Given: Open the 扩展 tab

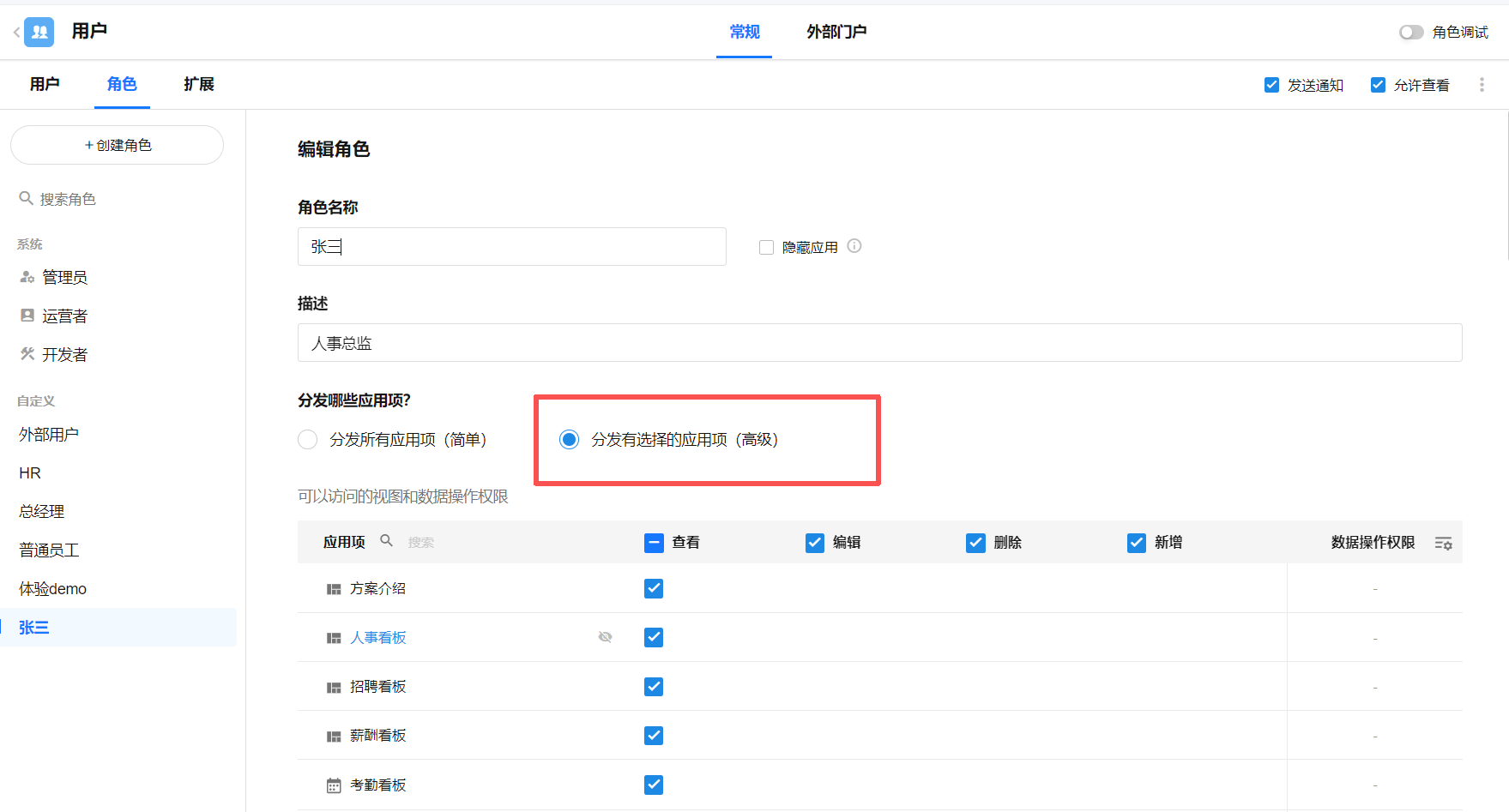Looking at the screenshot, I should 198,84.
